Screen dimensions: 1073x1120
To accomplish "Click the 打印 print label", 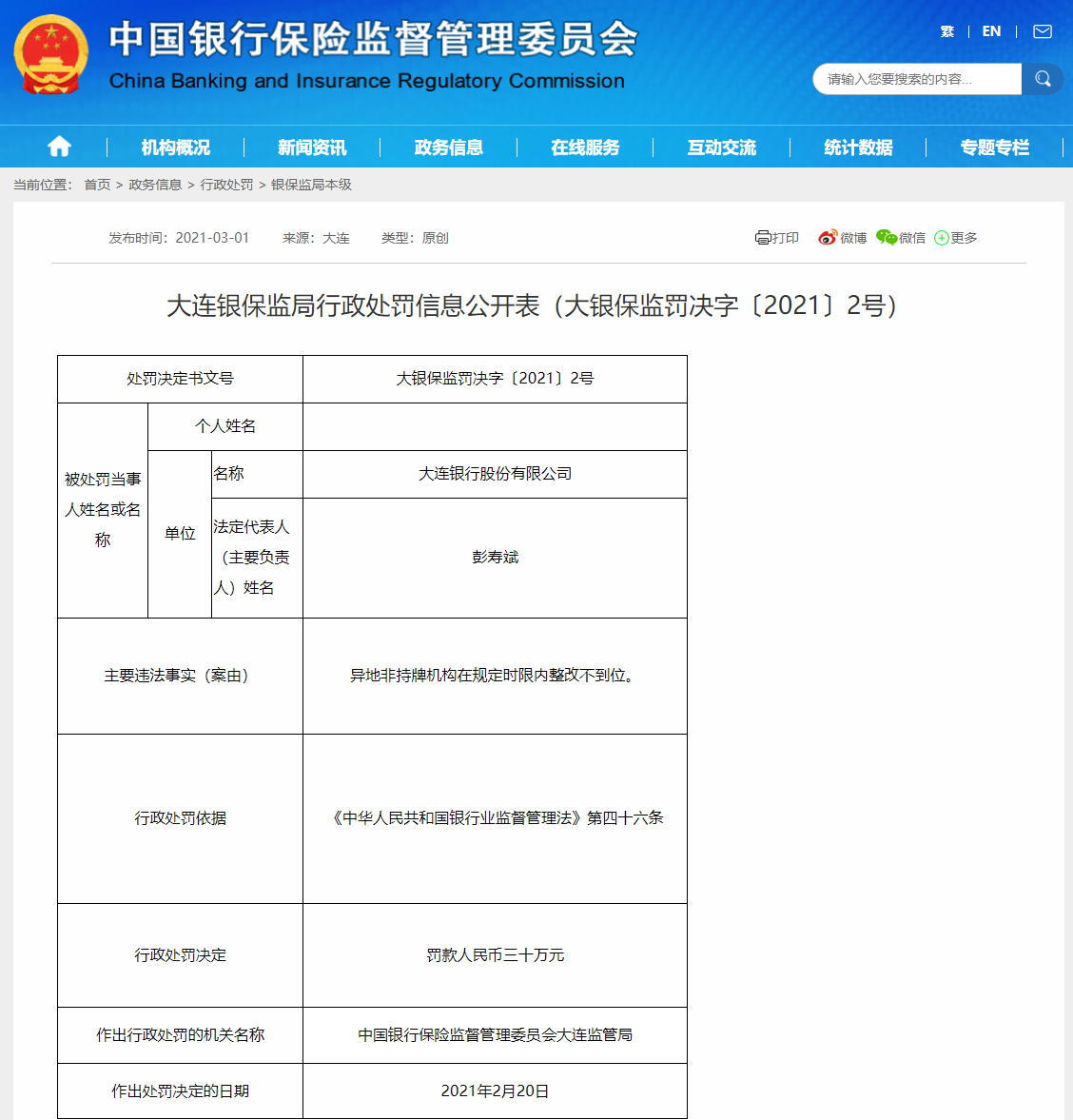I will pos(786,238).
